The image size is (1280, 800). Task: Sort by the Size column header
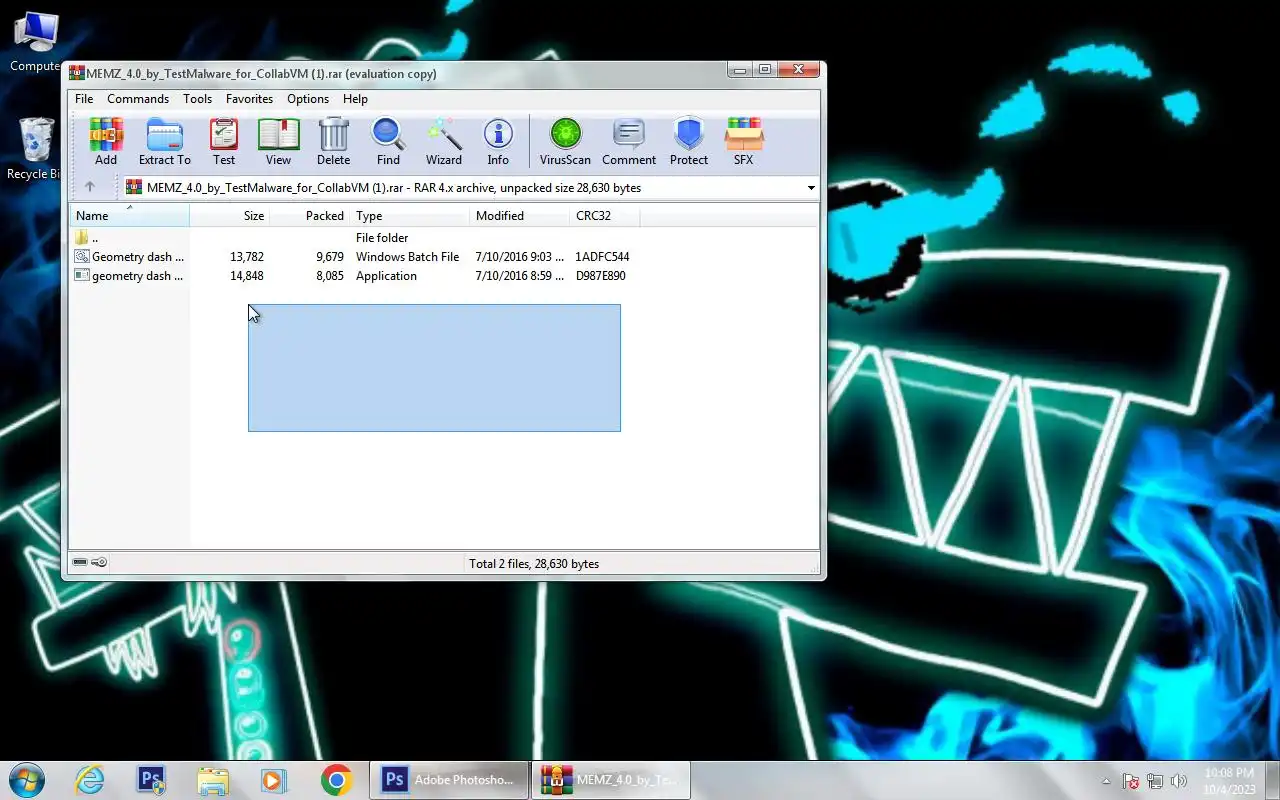(x=229, y=215)
